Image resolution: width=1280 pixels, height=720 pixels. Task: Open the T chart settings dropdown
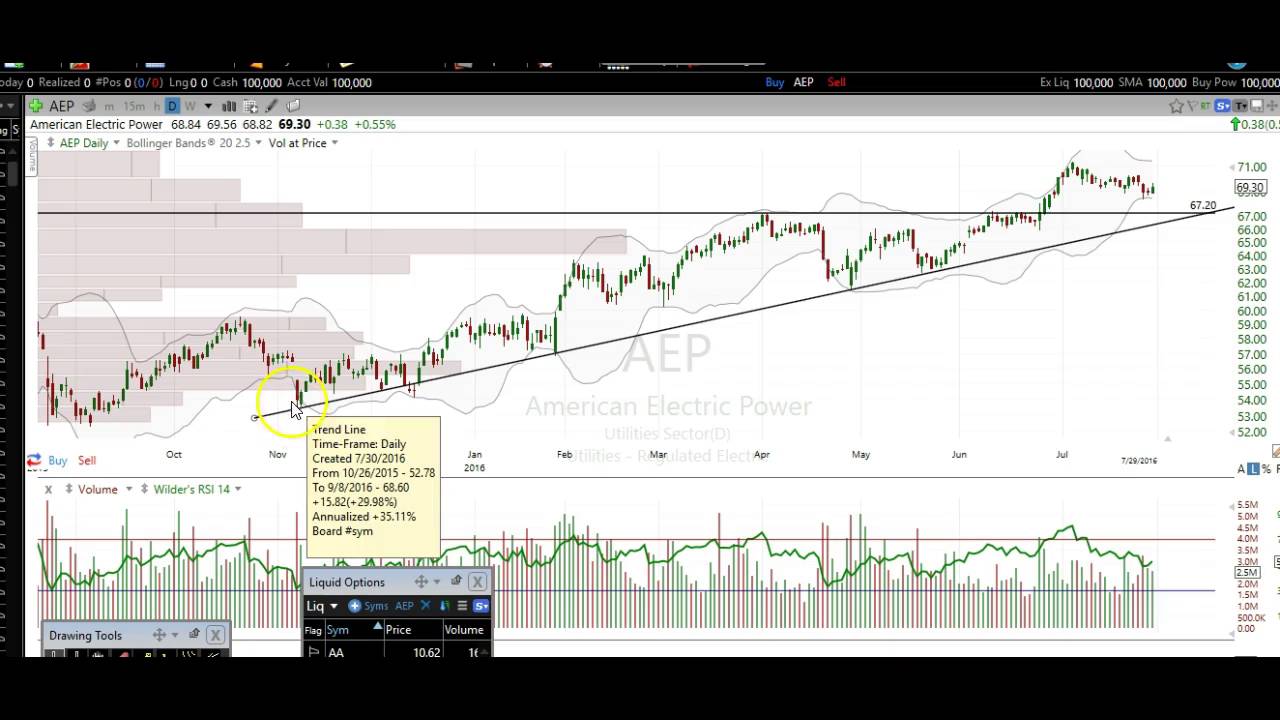click(x=1240, y=106)
